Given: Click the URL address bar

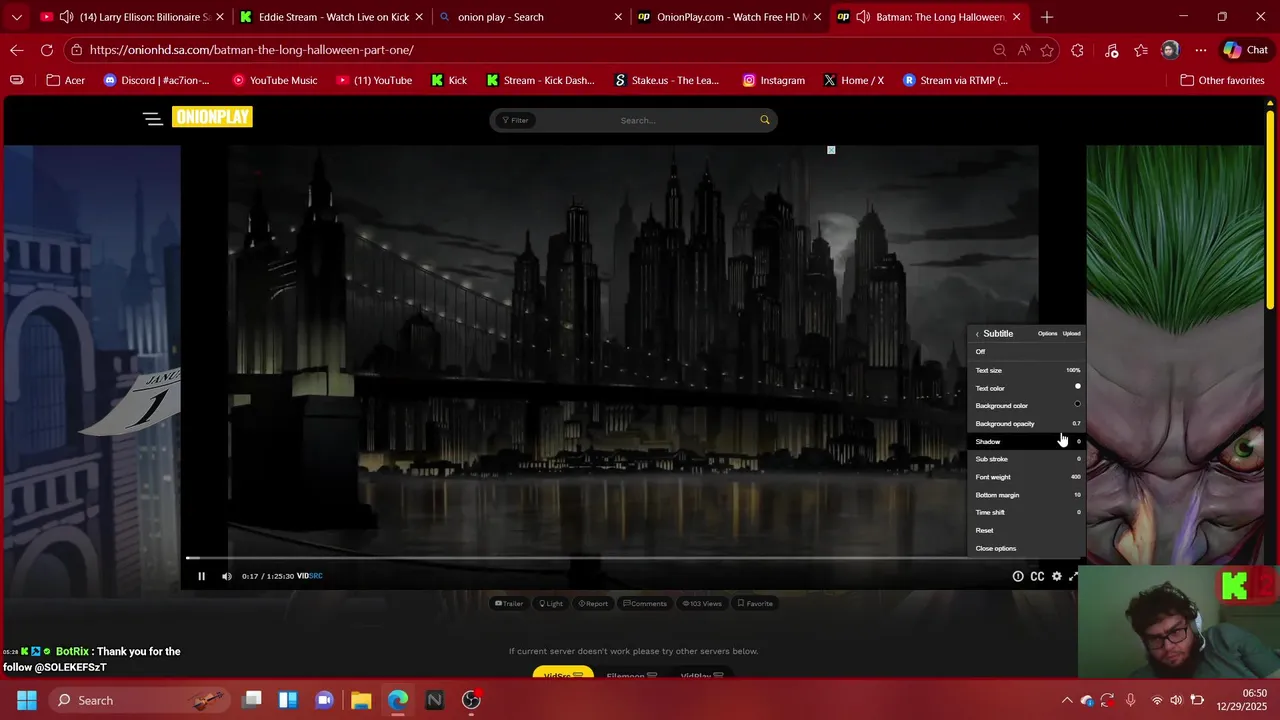Looking at the screenshot, I should click(x=530, y=50).
